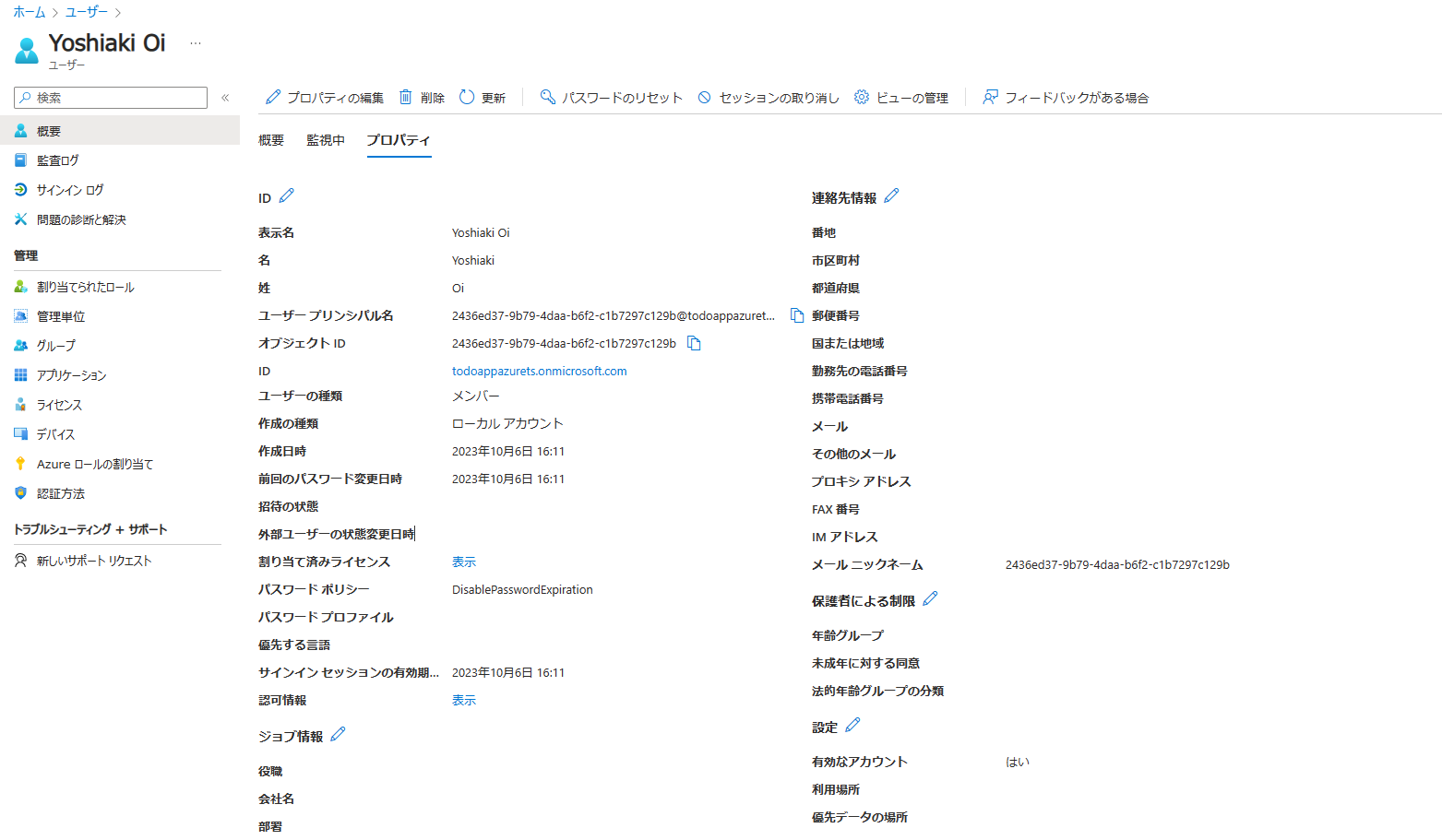Image resolution: width=1442 pixels, height=840 pixels.
Task: Collapse the sidebar with the double-chevron icon
Action: (x=225, y=97)
